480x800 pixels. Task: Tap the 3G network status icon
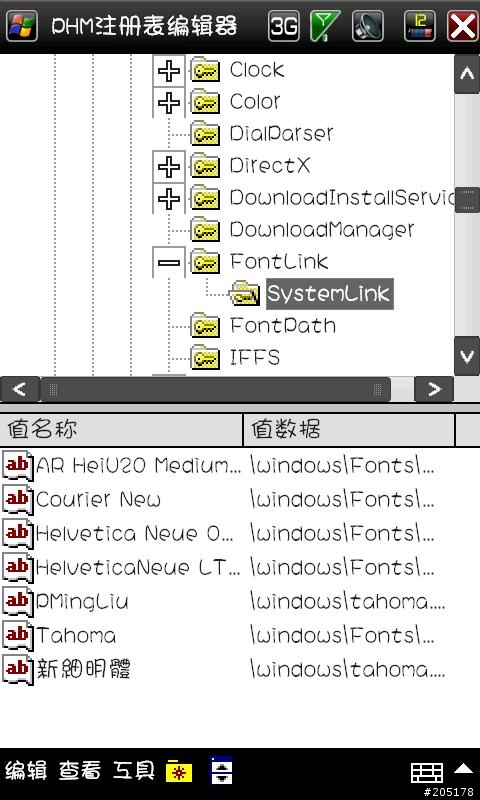click(x=284, y=26)
